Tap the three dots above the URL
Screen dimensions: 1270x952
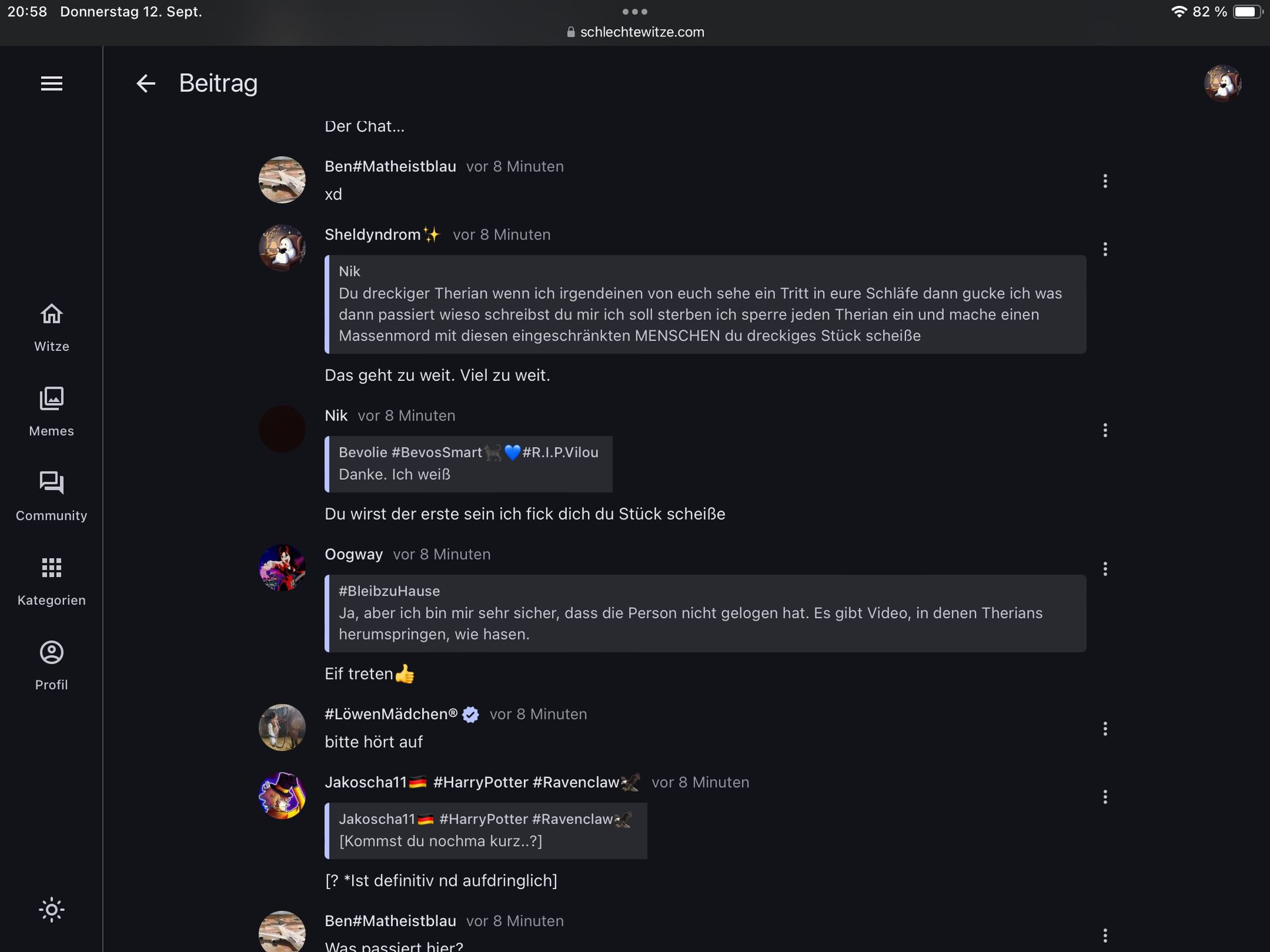tap(635, 12)
